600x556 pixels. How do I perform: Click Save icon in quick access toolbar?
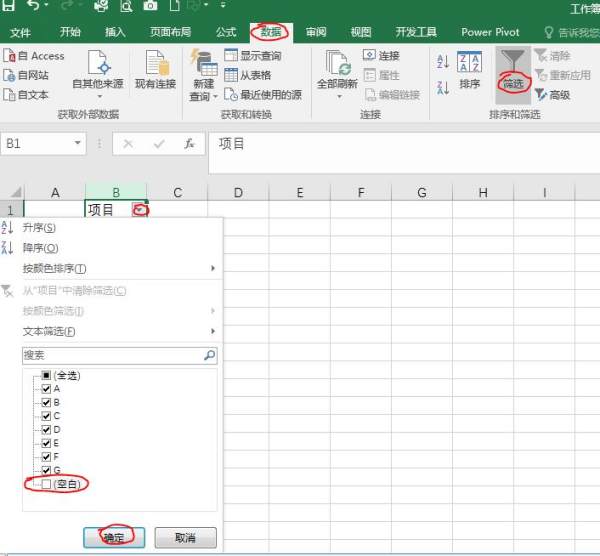tap(9, 7)
